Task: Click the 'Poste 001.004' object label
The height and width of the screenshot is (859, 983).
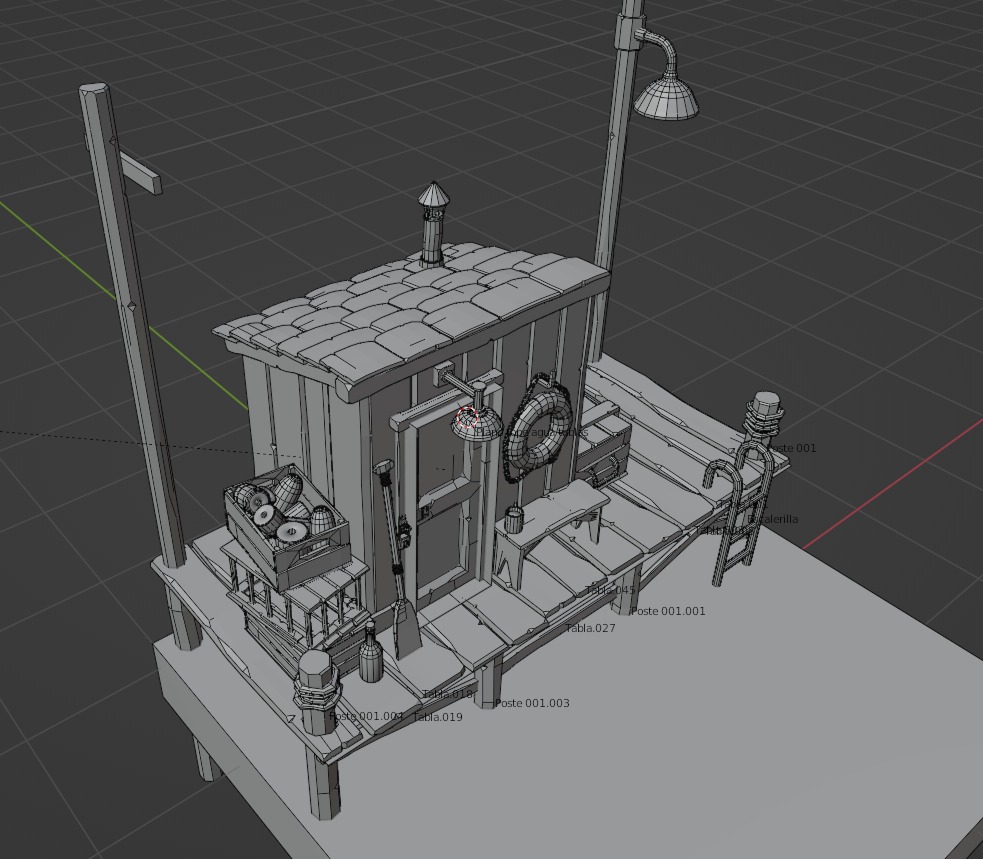Action: 366,716
